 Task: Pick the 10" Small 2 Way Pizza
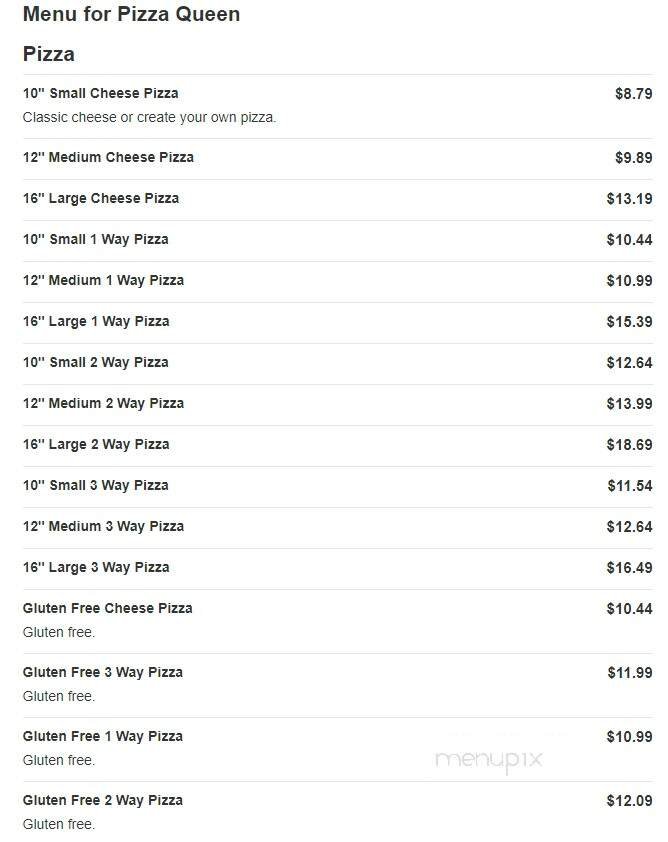[x=96, y=363]
